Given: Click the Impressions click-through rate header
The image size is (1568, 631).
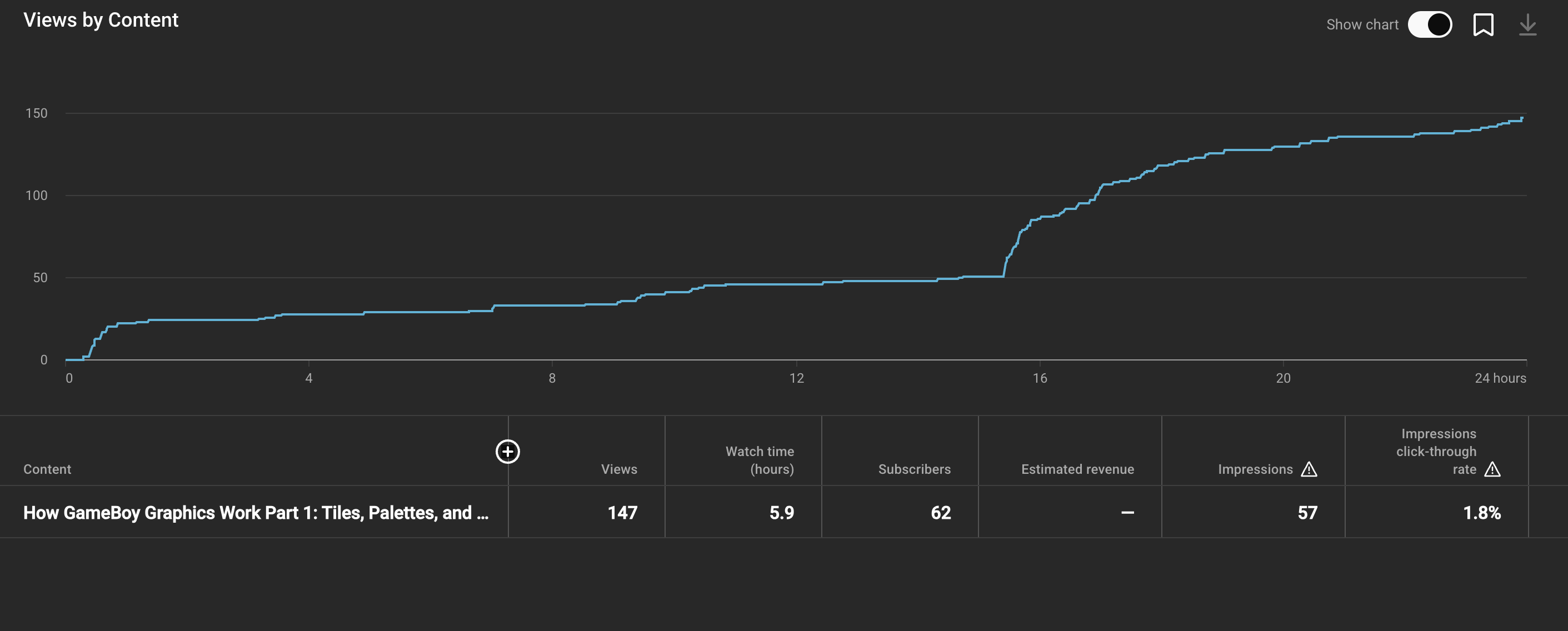Looking at the screenshot, I should [x=1438, y=451].
